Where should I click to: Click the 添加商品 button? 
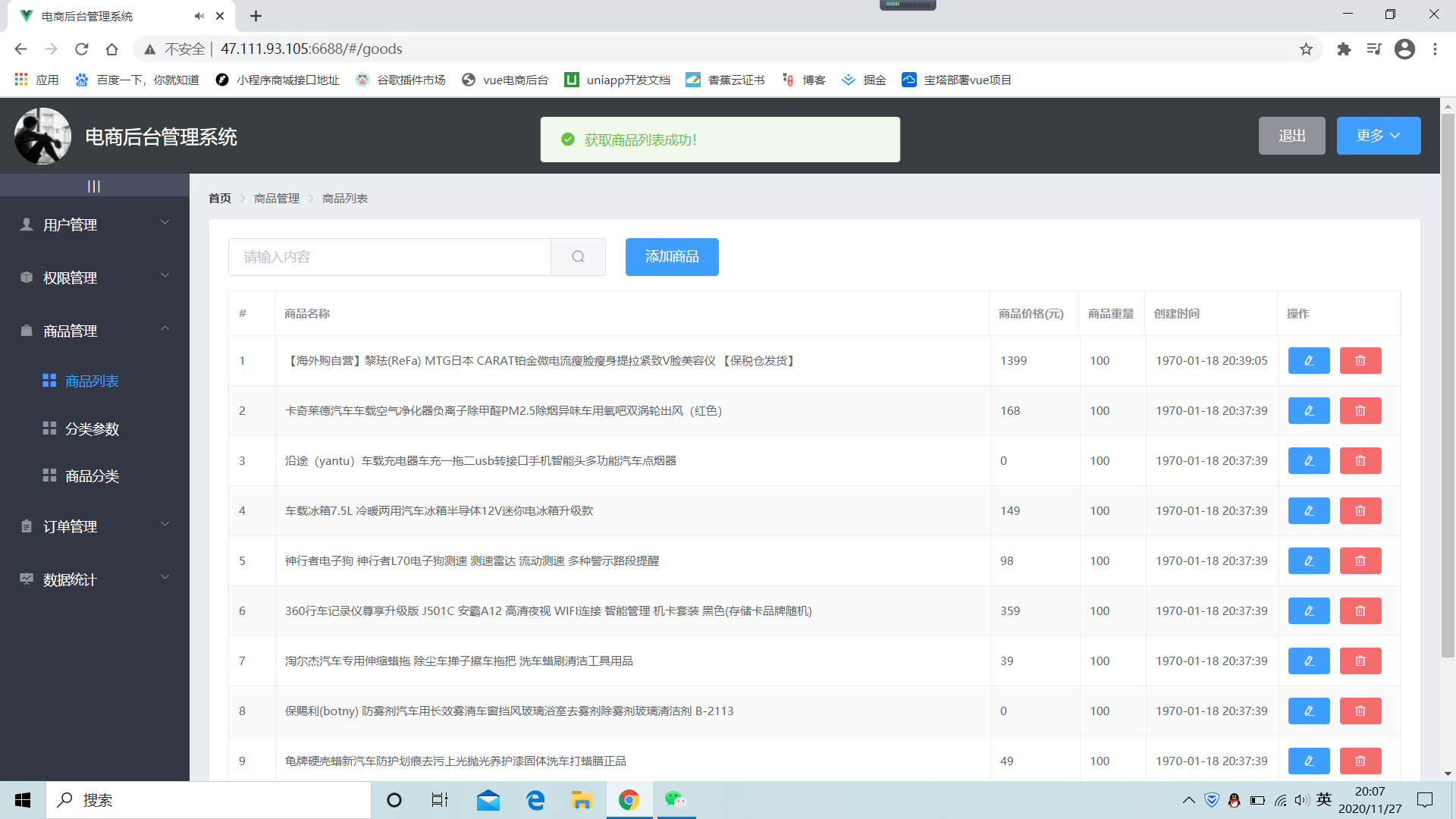pyautogui.click(x=671, y=257)
